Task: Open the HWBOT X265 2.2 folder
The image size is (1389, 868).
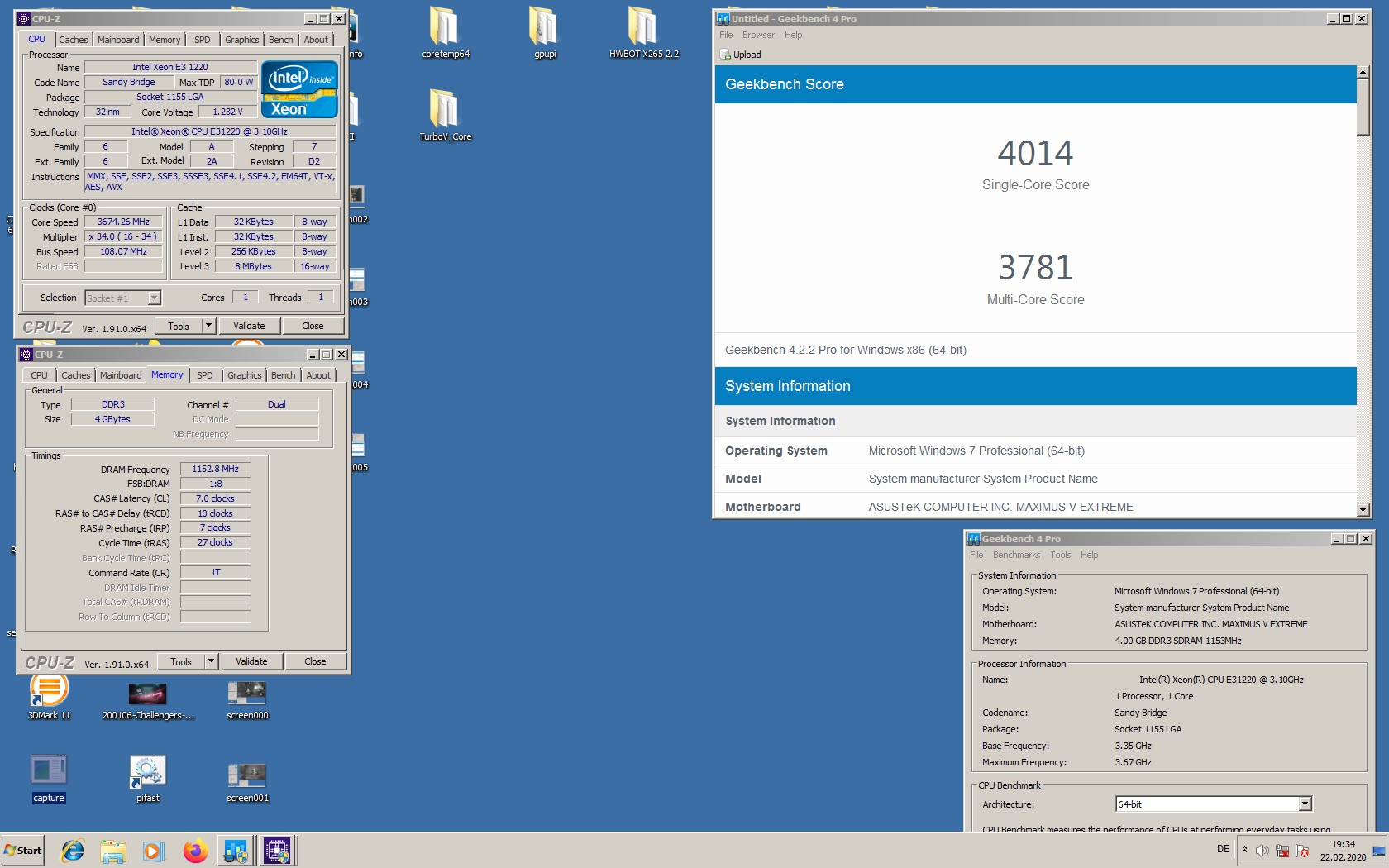Action: 643,33
